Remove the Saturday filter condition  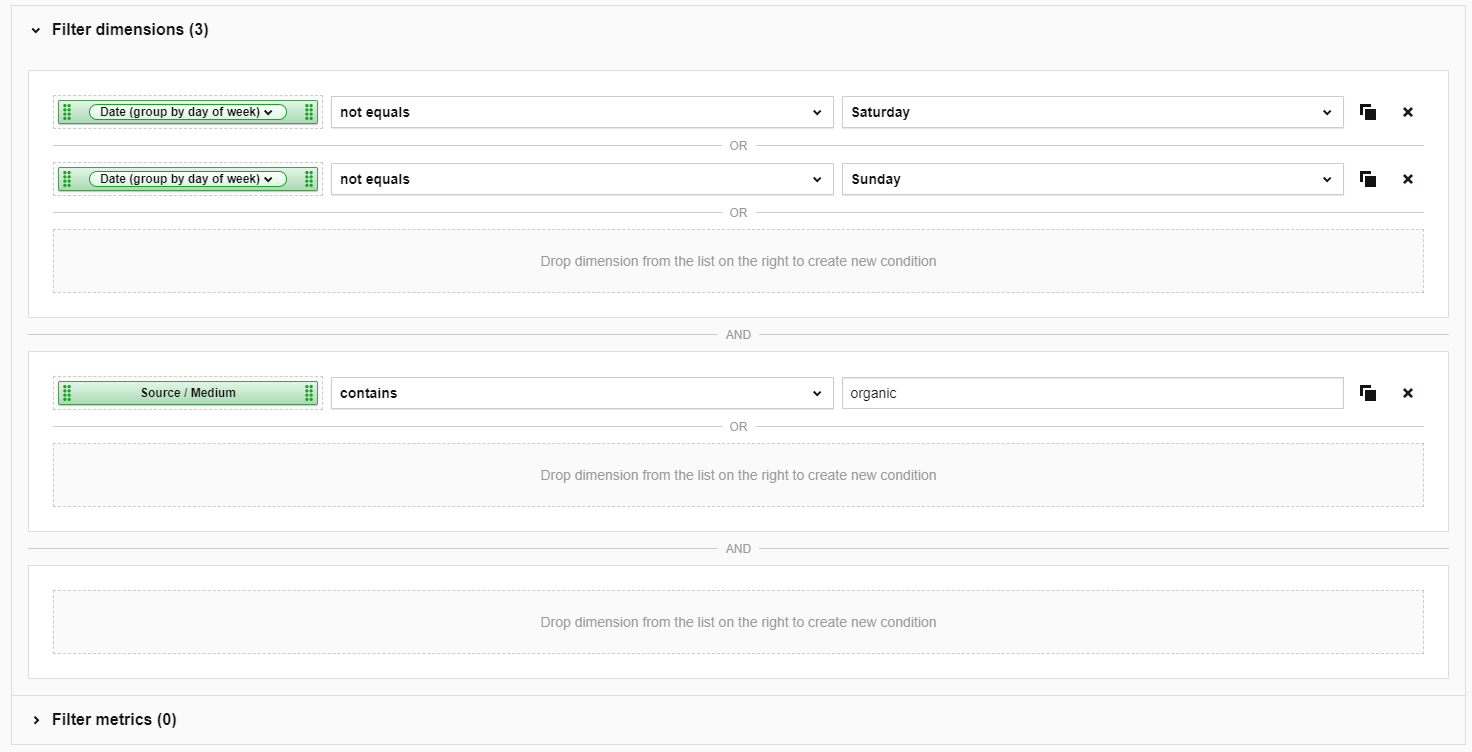(1408, 112)
